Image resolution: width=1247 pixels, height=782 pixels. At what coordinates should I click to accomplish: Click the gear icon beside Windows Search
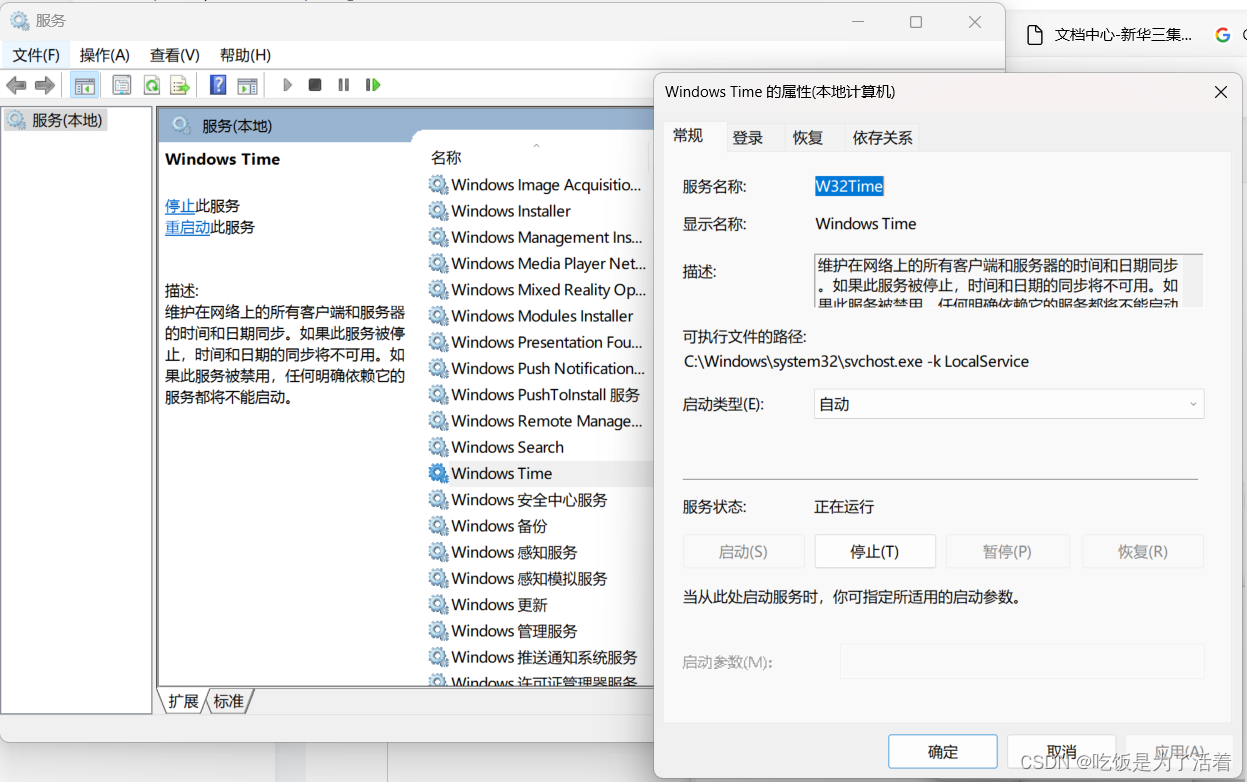(x=438, y=447)
